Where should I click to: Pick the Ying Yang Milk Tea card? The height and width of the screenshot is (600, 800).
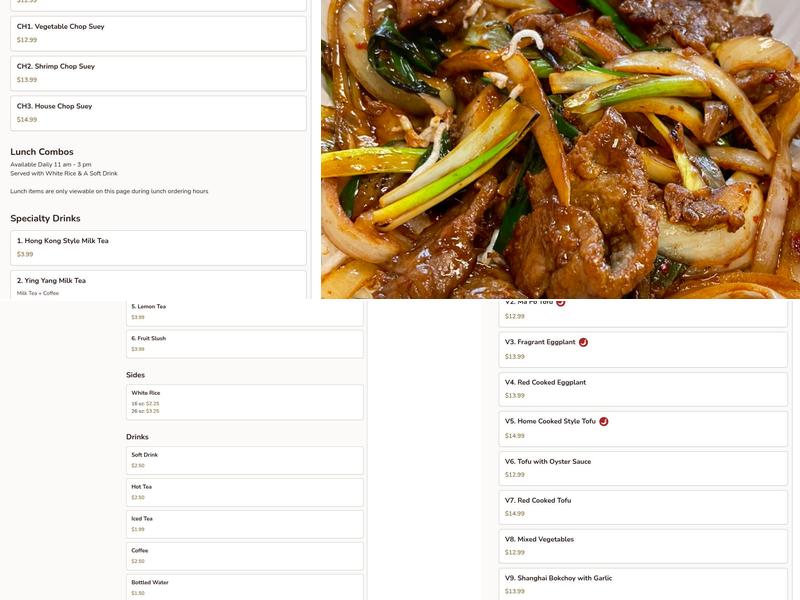coord(158,285)
